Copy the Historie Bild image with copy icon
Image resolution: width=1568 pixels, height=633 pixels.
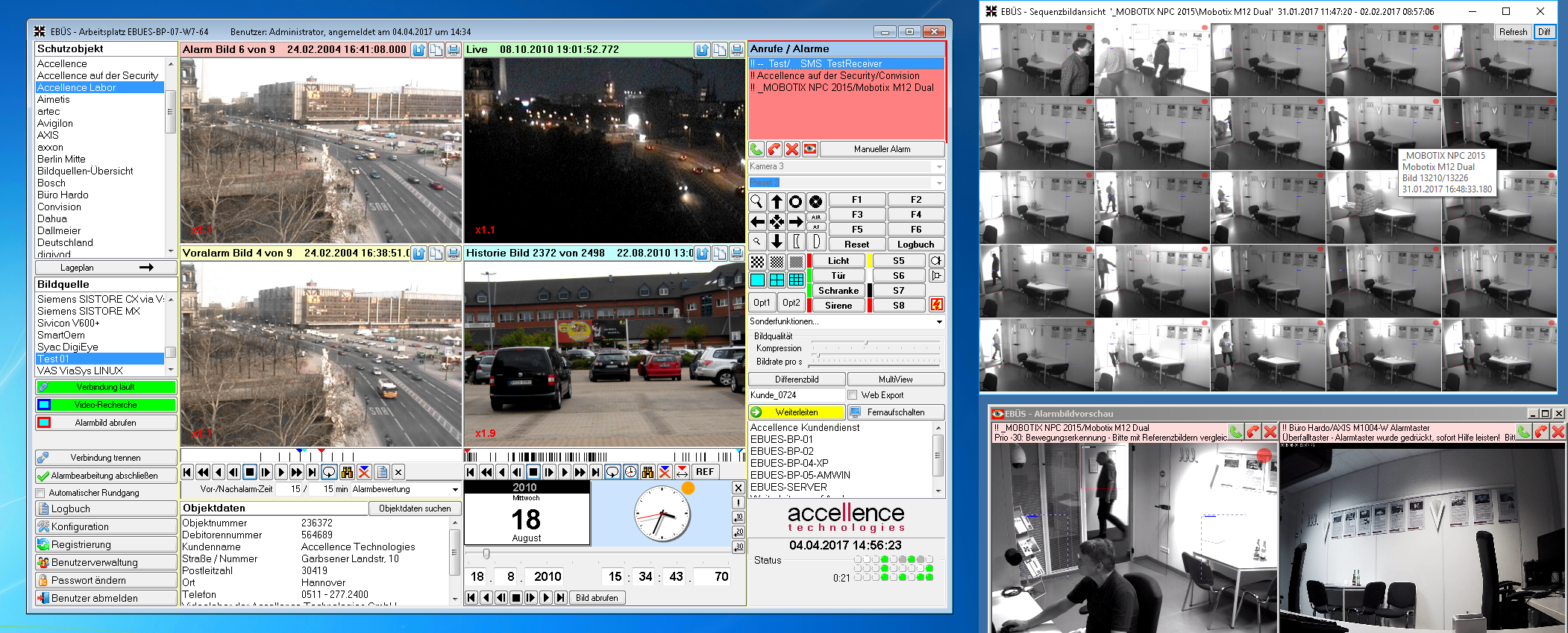[720, 253]
